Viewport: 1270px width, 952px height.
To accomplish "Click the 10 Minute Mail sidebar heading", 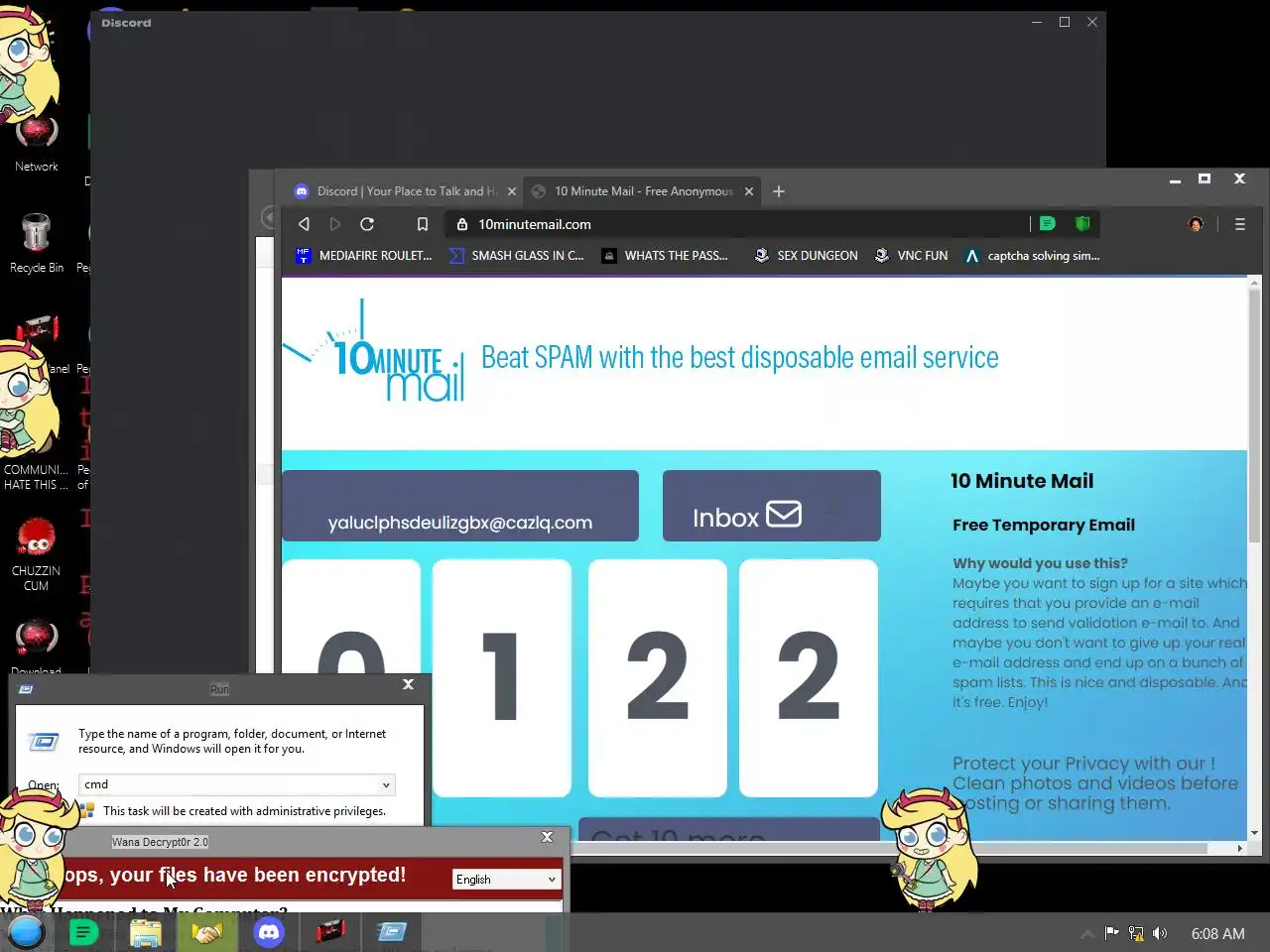I will pos(1022,481).
